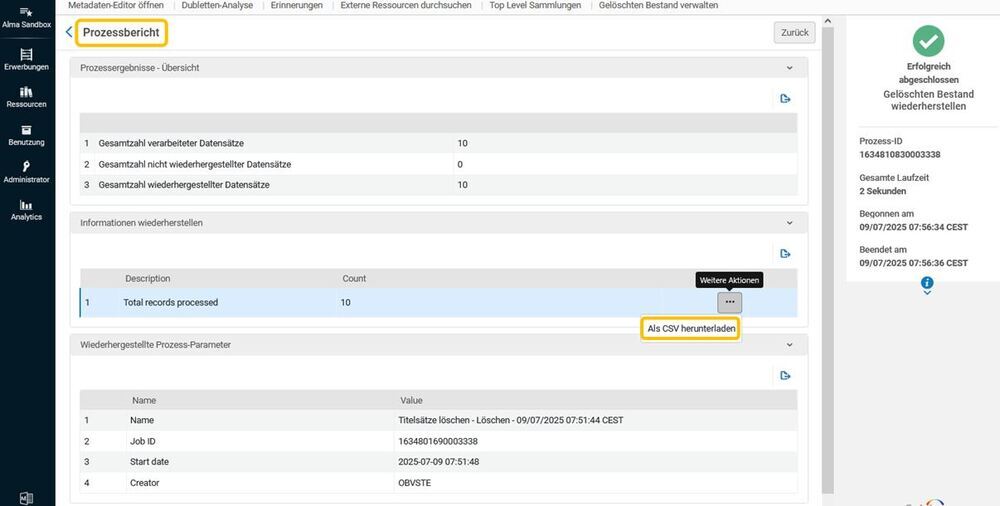Screen dimensions: 1000x506
Task: Go back using the arrow beside Prozessbericht
Action: [x=69, y=32]
